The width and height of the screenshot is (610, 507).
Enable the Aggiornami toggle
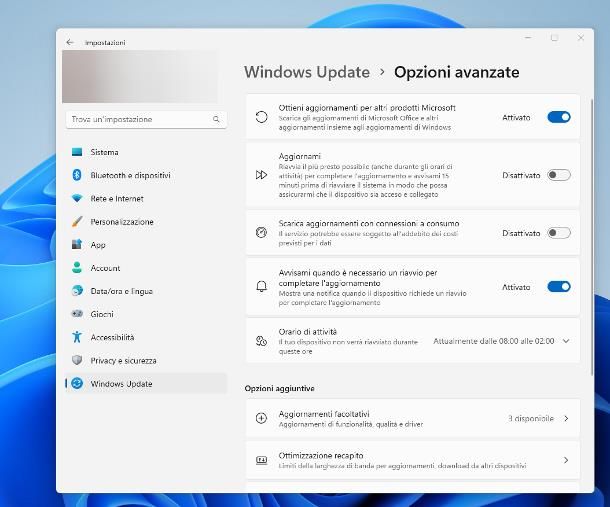[x=559, y=175]
